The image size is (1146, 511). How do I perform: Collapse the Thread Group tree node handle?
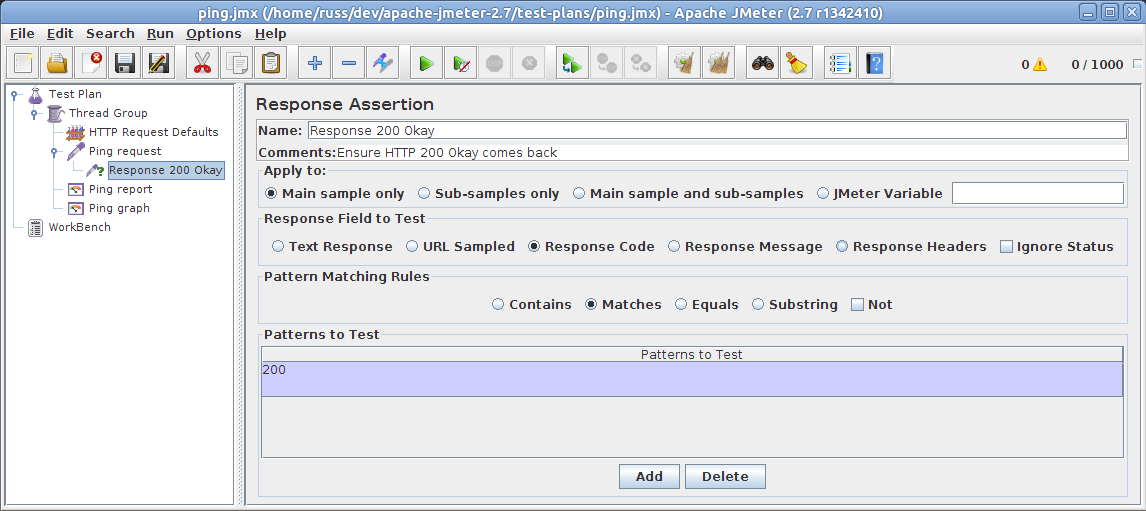pyautogui.click(x=34, y=113)
